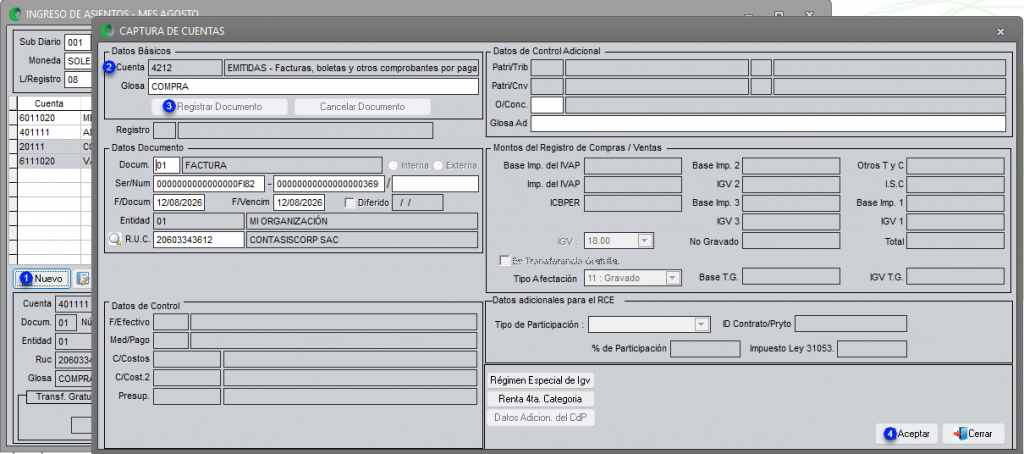Click the Base T.G. amount field
Screen dimensions: 1024x454
[x=791, y=277]
